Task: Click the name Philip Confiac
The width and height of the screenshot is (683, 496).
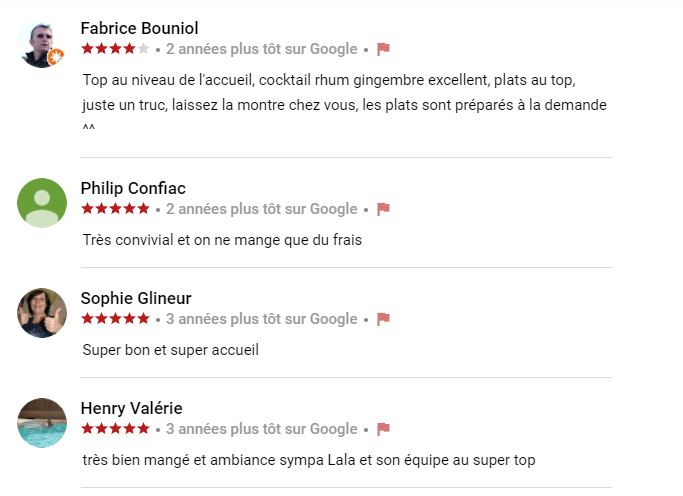Action: pyautogui.click(x=133, y=189)
